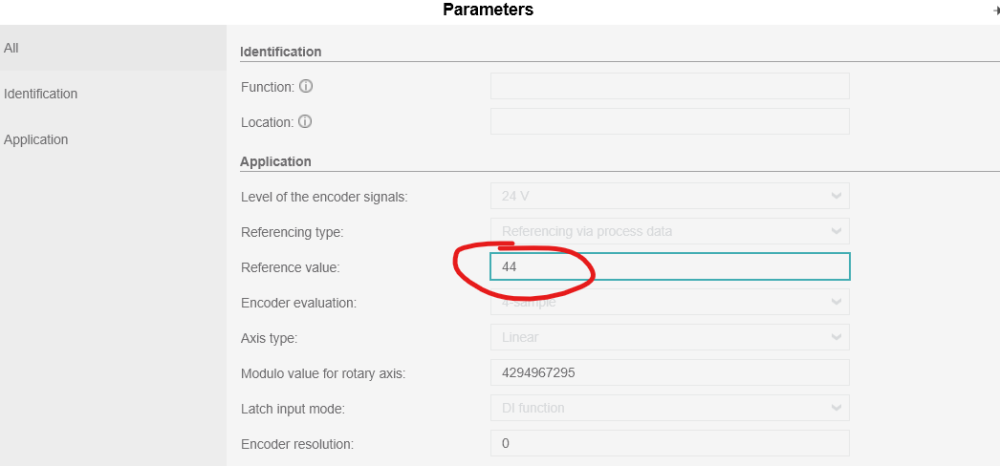Click the Modulo value for rotary axis field

(x=669, y=373)
